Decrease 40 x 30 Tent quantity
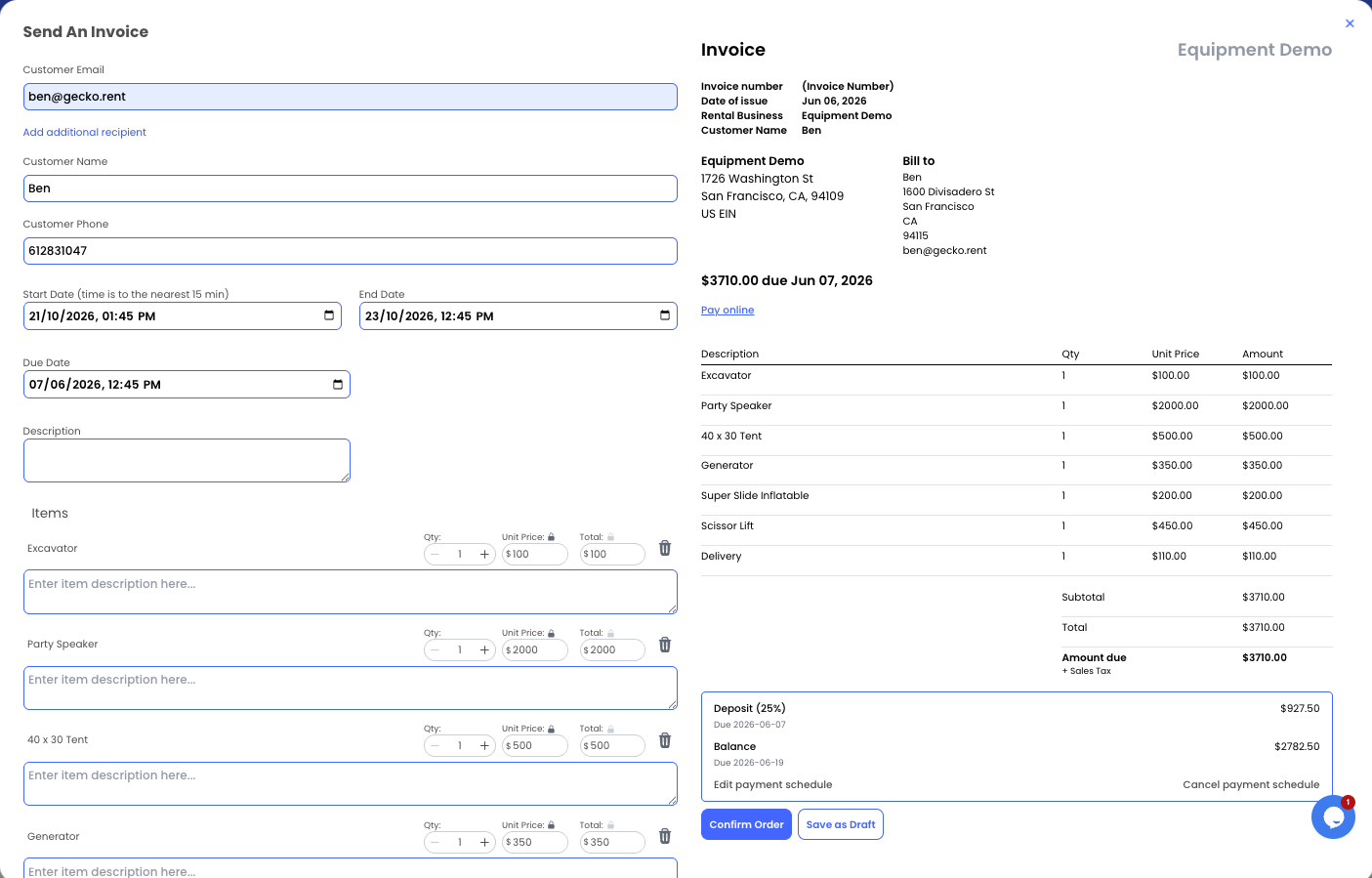This screenshot has height=878, width=1372. coord(436,745)
